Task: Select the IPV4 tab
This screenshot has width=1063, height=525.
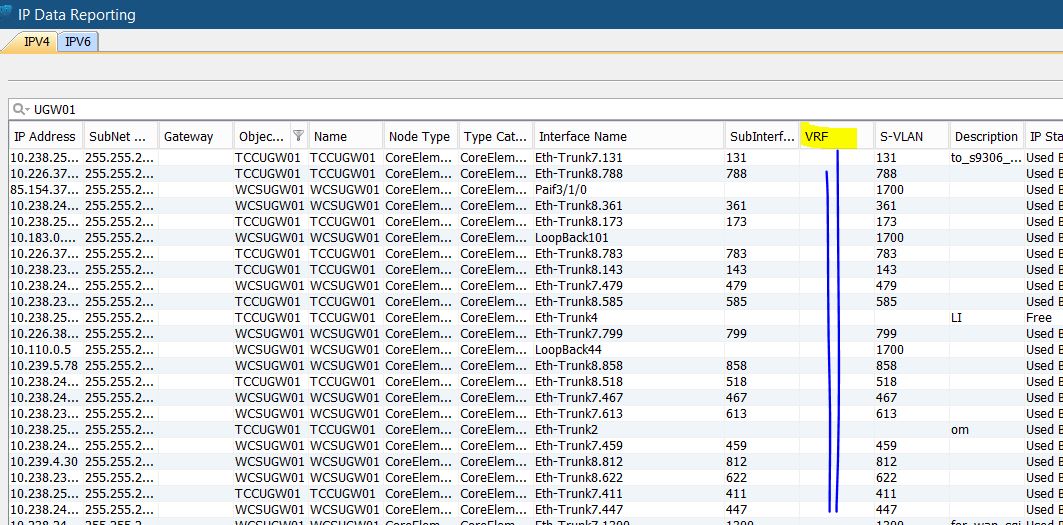Action: 35,41
